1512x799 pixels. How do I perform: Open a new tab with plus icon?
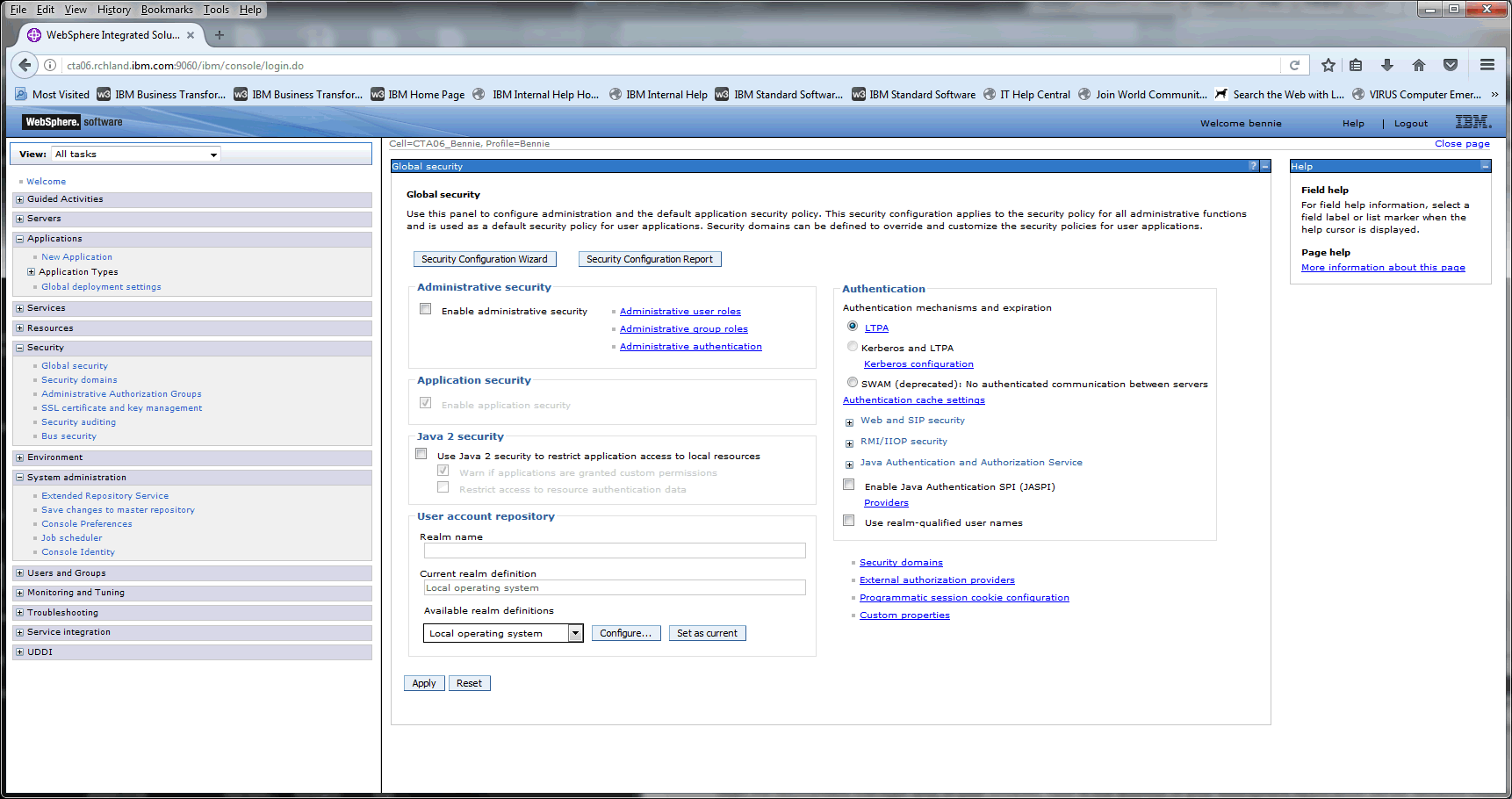tap(220, 35)
